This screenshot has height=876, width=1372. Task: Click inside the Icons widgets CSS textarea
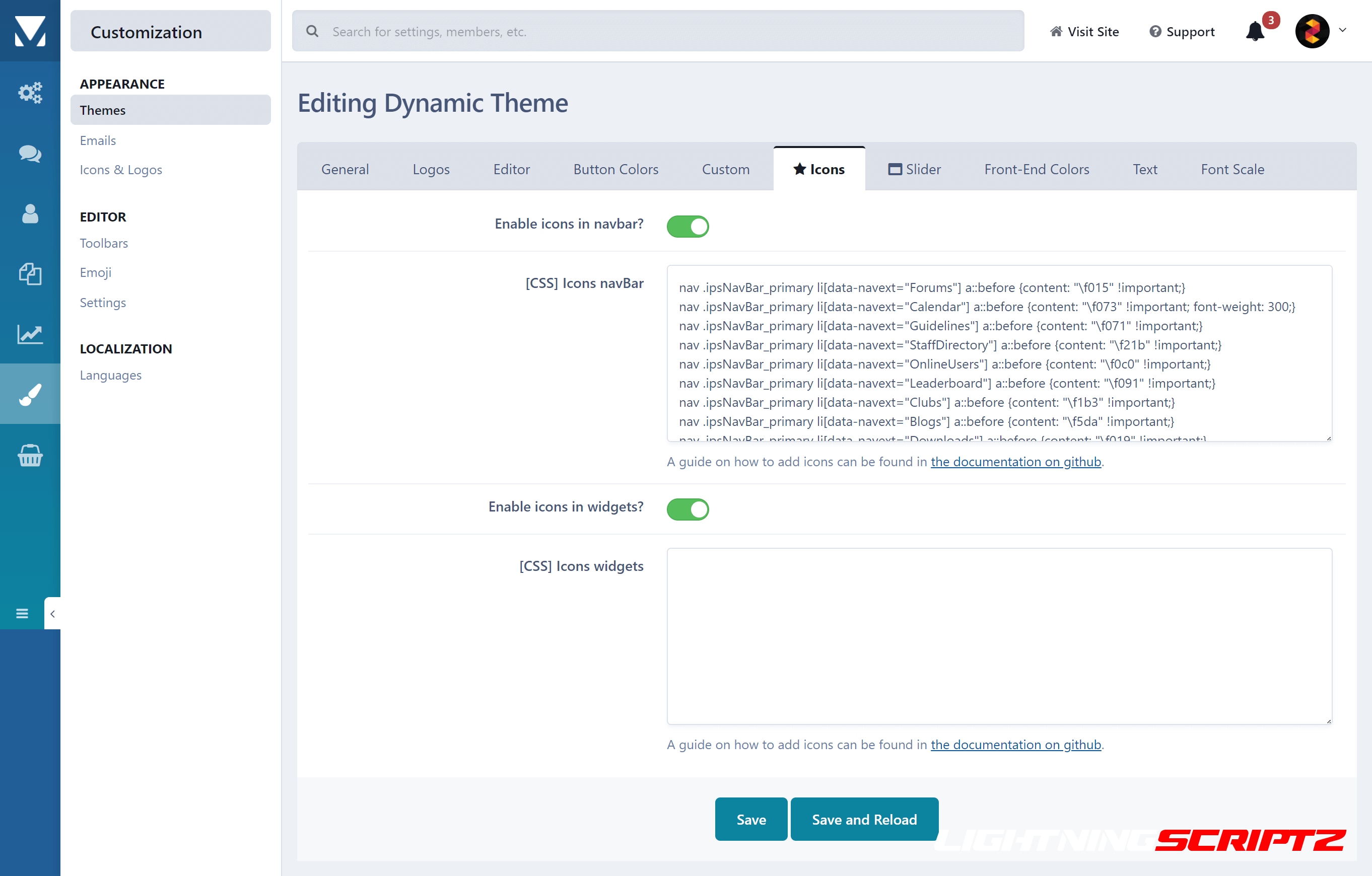click(999, 636)
